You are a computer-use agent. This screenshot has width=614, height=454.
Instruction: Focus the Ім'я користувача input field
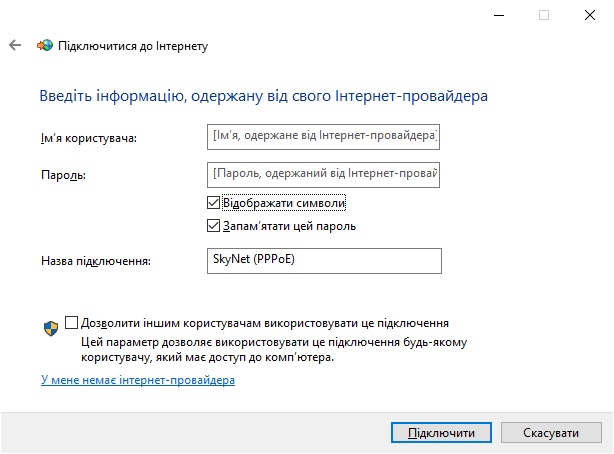[323, 137]
